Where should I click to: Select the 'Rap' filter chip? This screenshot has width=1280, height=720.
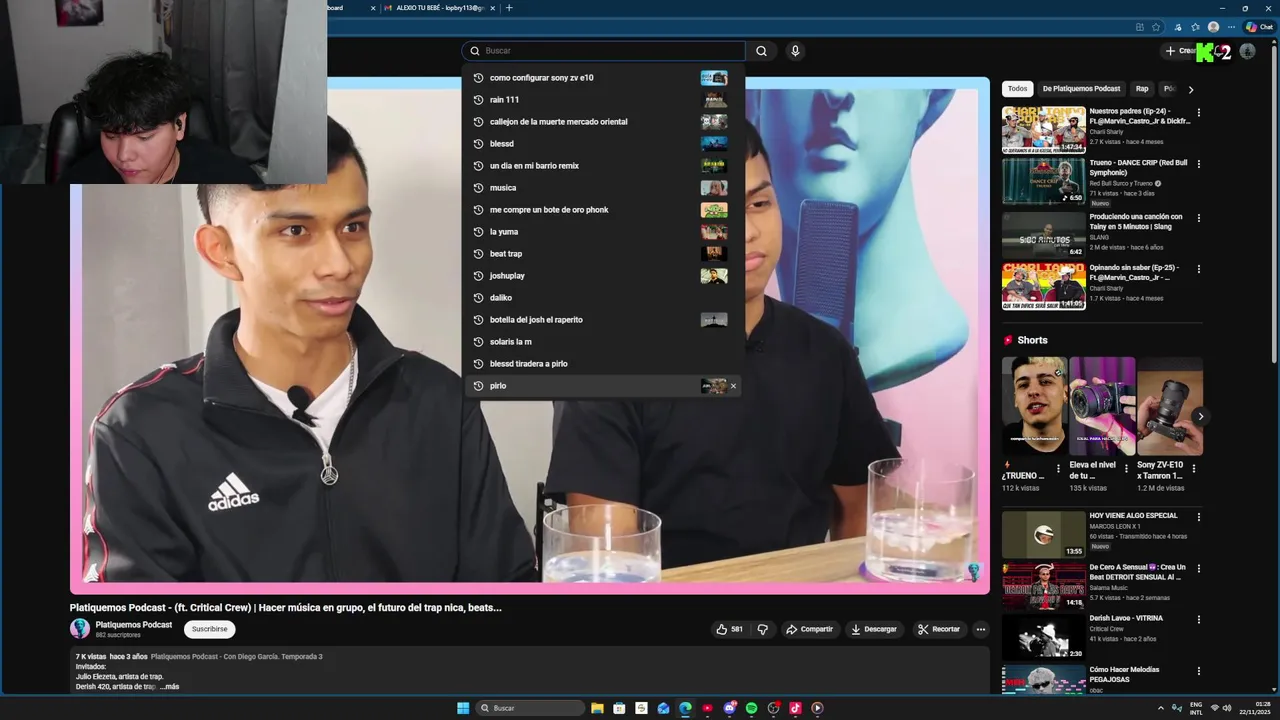1142,89
